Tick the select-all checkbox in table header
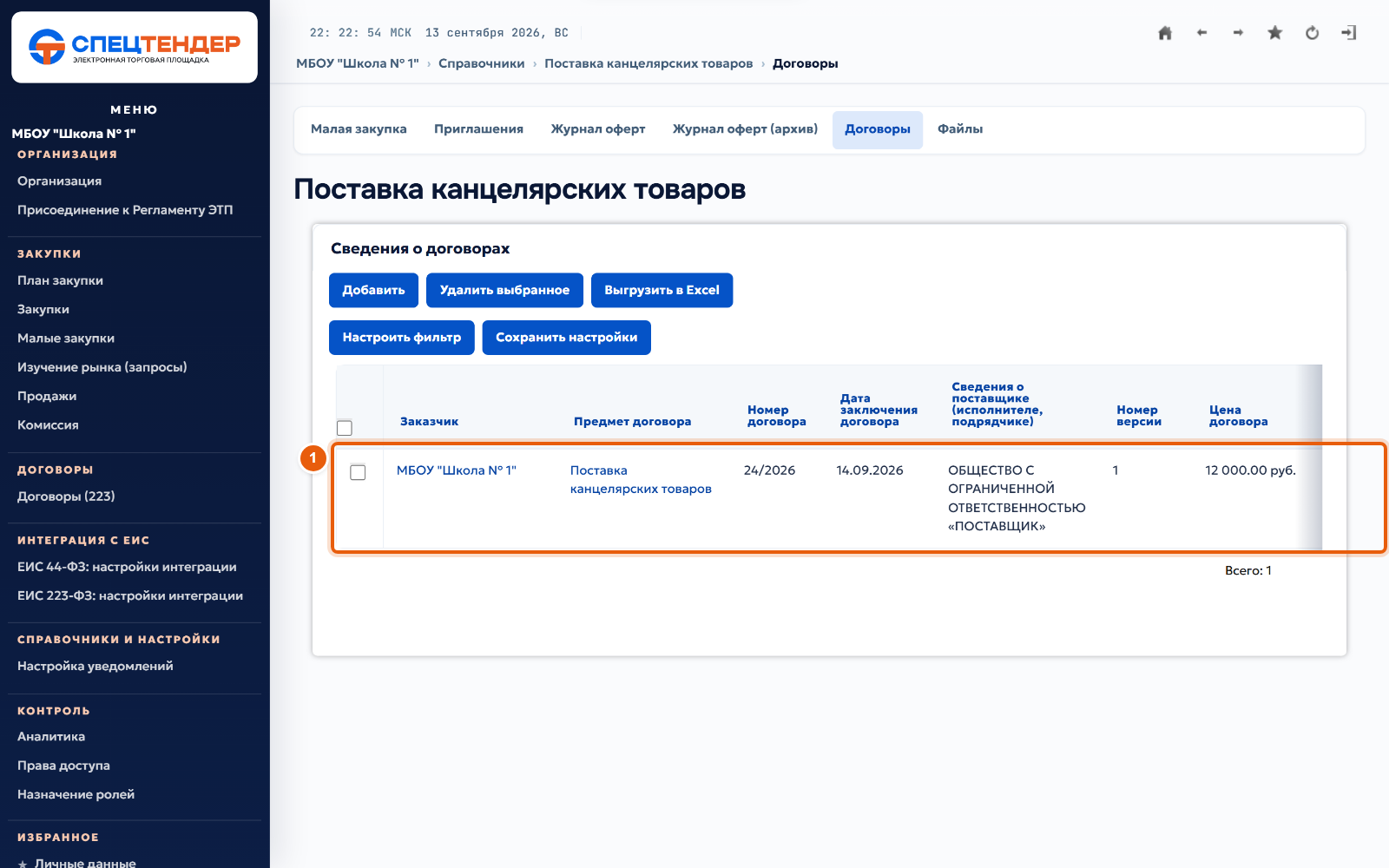 [x=345, y=428]
